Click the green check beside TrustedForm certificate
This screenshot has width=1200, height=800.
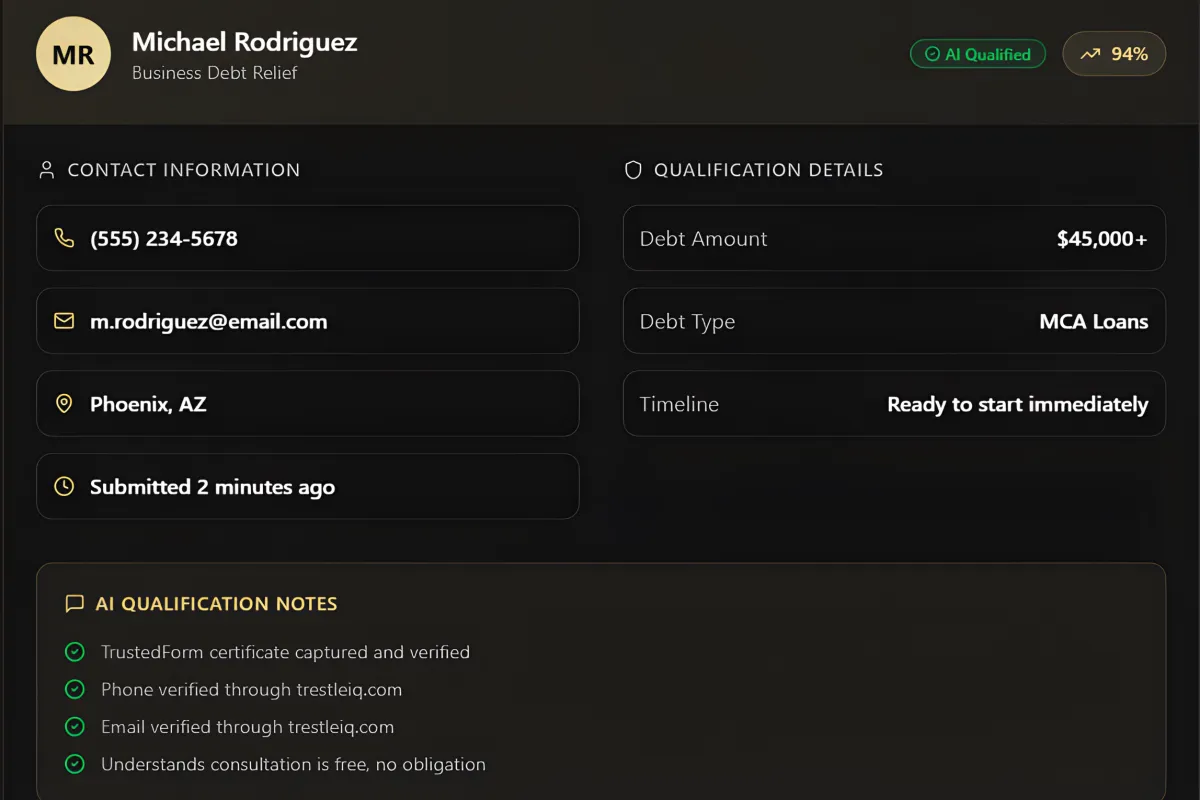pos(74,652)
